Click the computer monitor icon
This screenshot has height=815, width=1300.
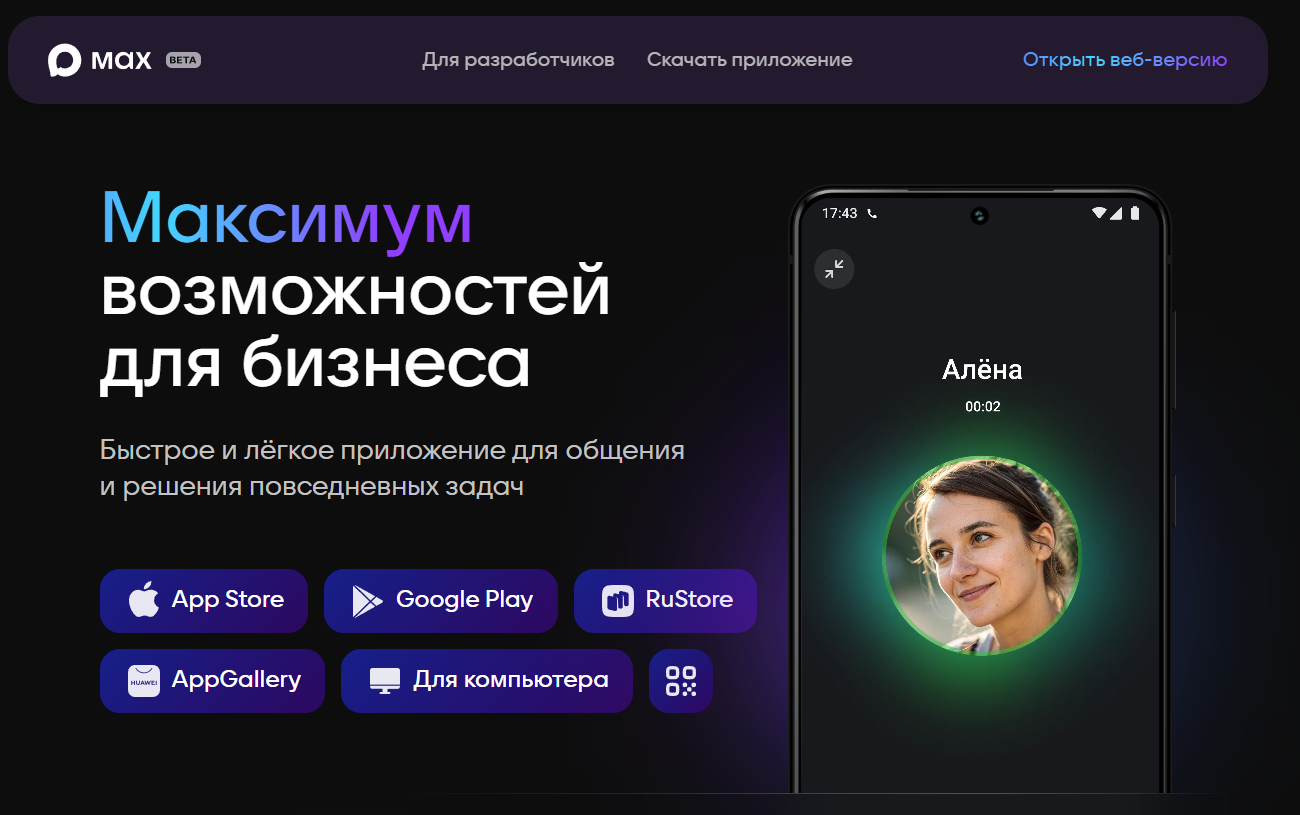(385, 681)
